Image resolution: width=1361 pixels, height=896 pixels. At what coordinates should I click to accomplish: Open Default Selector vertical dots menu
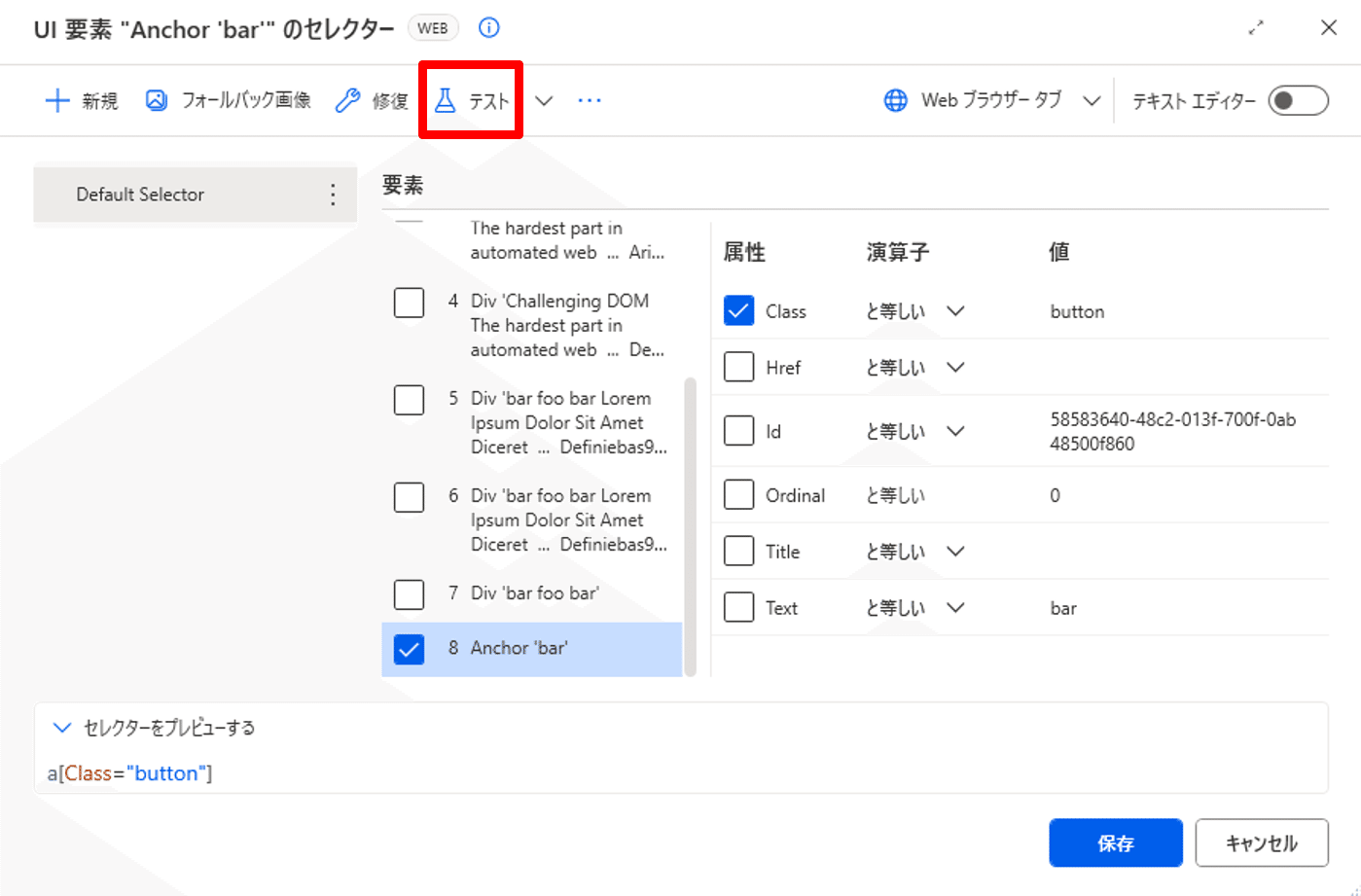click(x=333, y=195)
